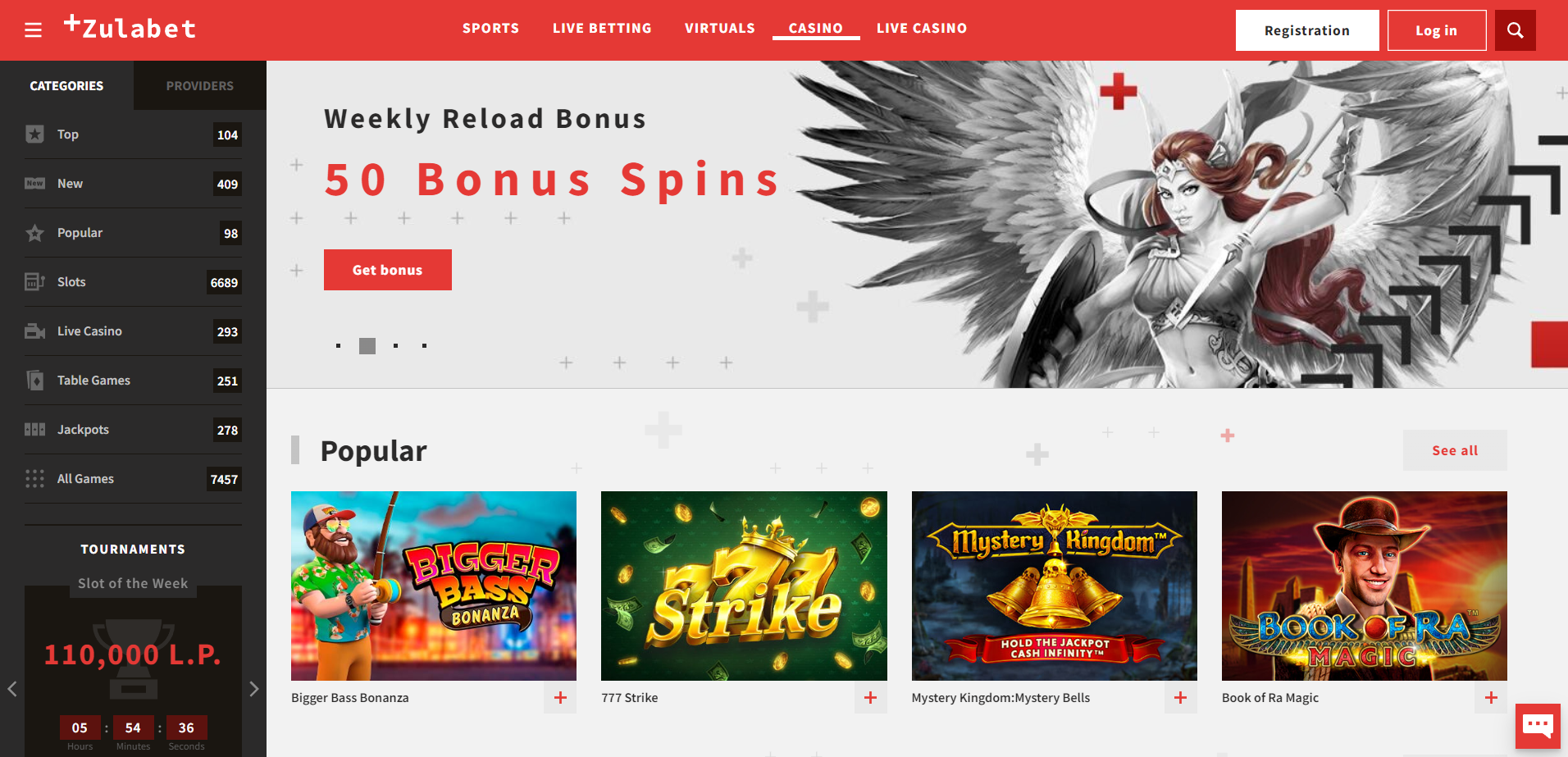
Task: Add Bigger Bass Bonanza with plus icon
Action: pyautogui.click(x=560, y=698)
